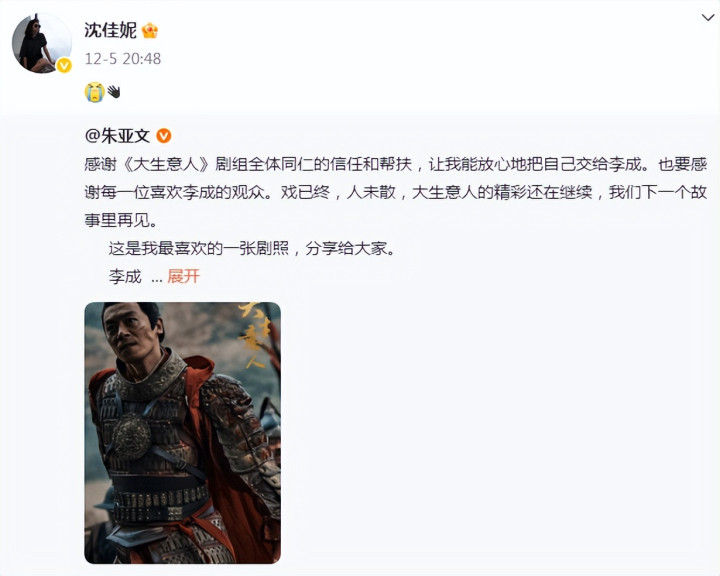Click the text 事里再见

point(121,221)
